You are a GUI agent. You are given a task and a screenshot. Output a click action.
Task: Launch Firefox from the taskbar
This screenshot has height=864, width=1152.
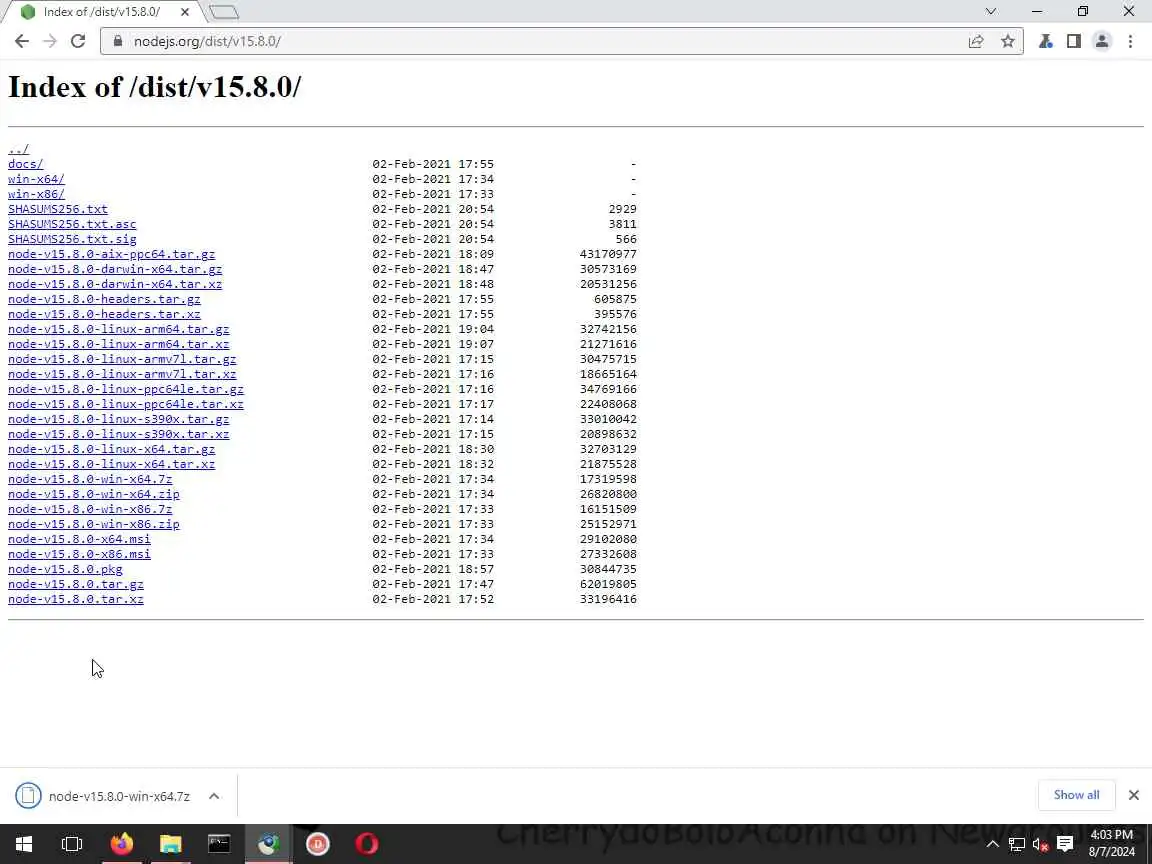click(122, 843)
